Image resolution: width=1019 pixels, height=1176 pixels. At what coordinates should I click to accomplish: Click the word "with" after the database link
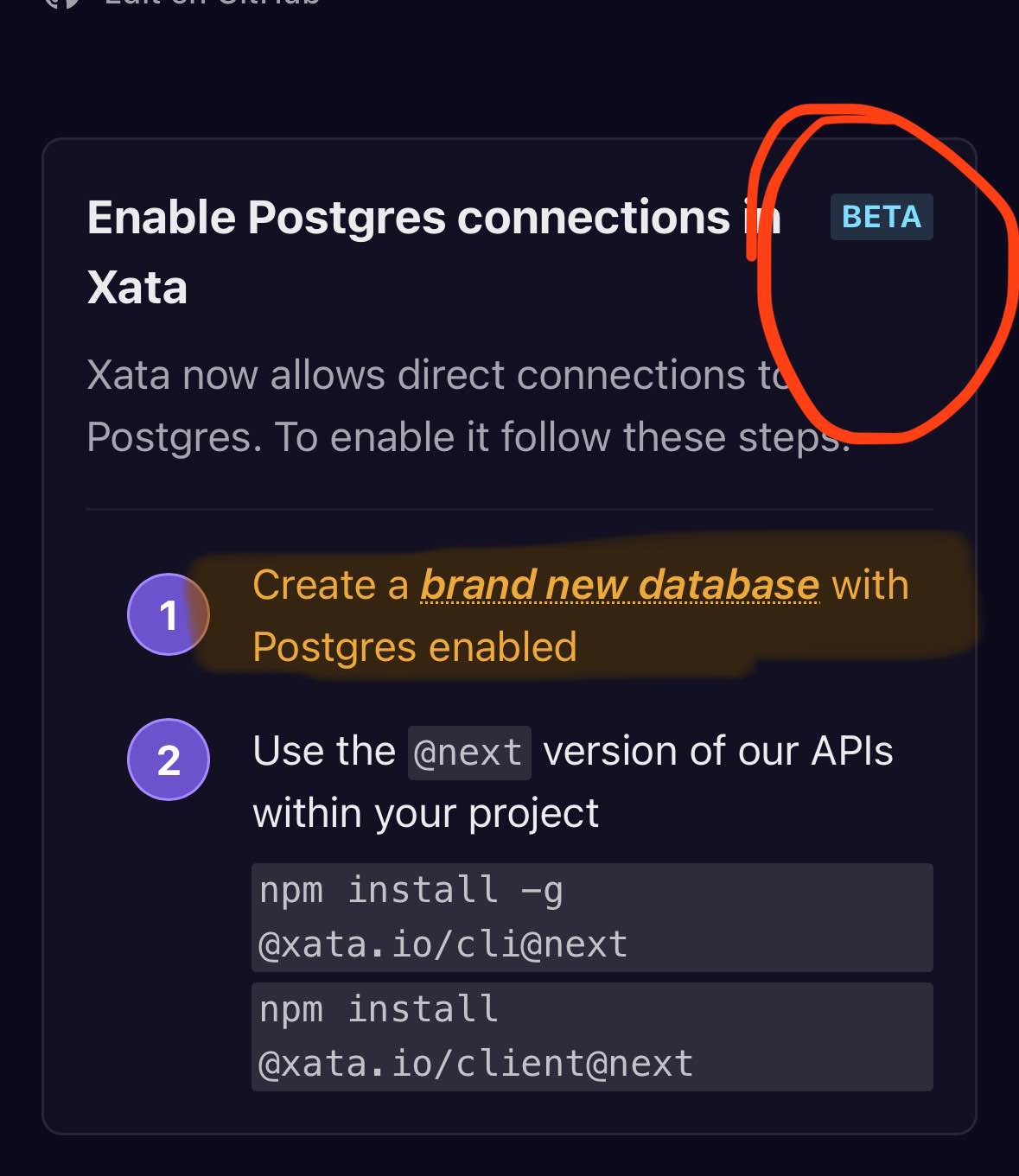(869, 585)
